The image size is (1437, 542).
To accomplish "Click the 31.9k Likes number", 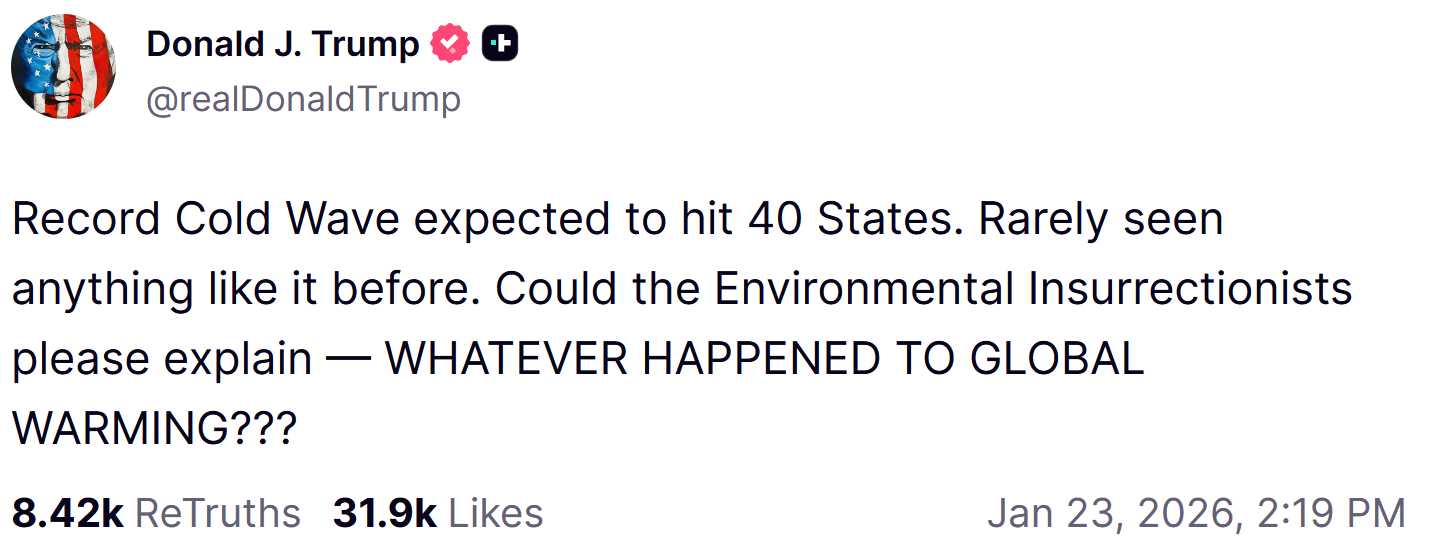I will click(x=384, y=513).
